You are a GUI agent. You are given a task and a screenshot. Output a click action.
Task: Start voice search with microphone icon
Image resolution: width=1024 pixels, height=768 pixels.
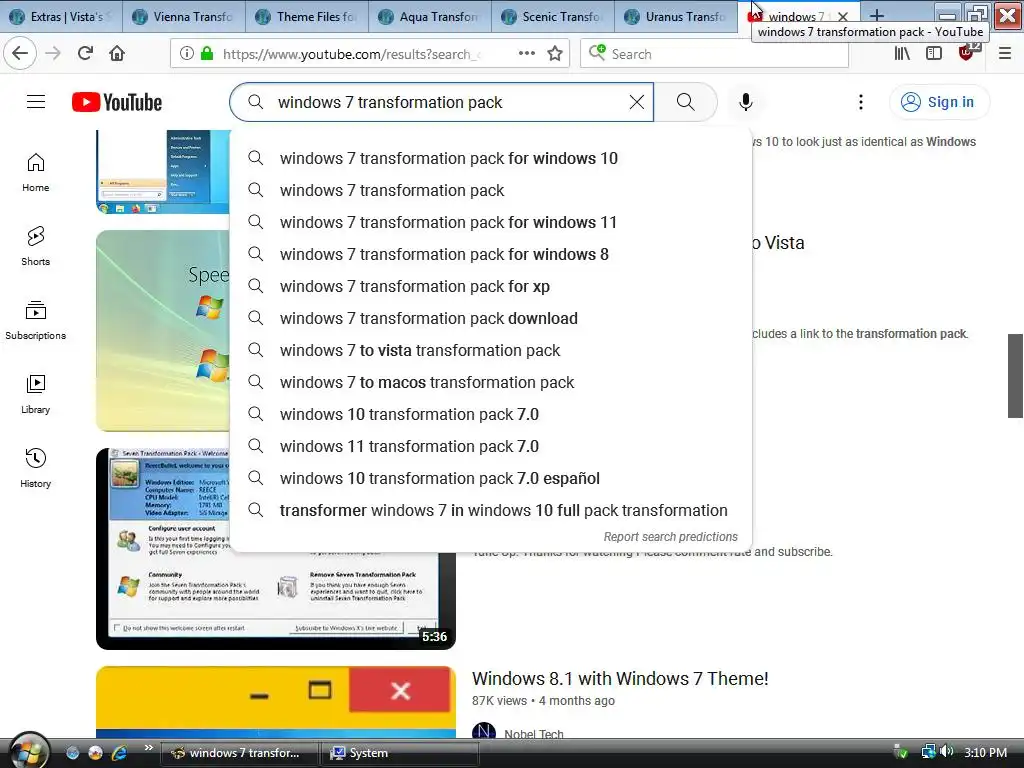pos(746,102)
